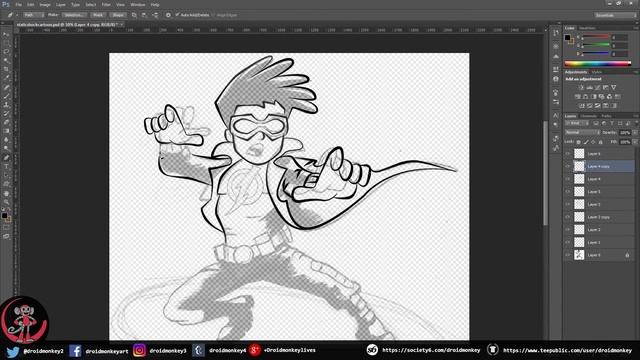This screenshot has width=640, height=360.
Task: Click the canvas vertical scrollbar
Action: tap(545, 173)
